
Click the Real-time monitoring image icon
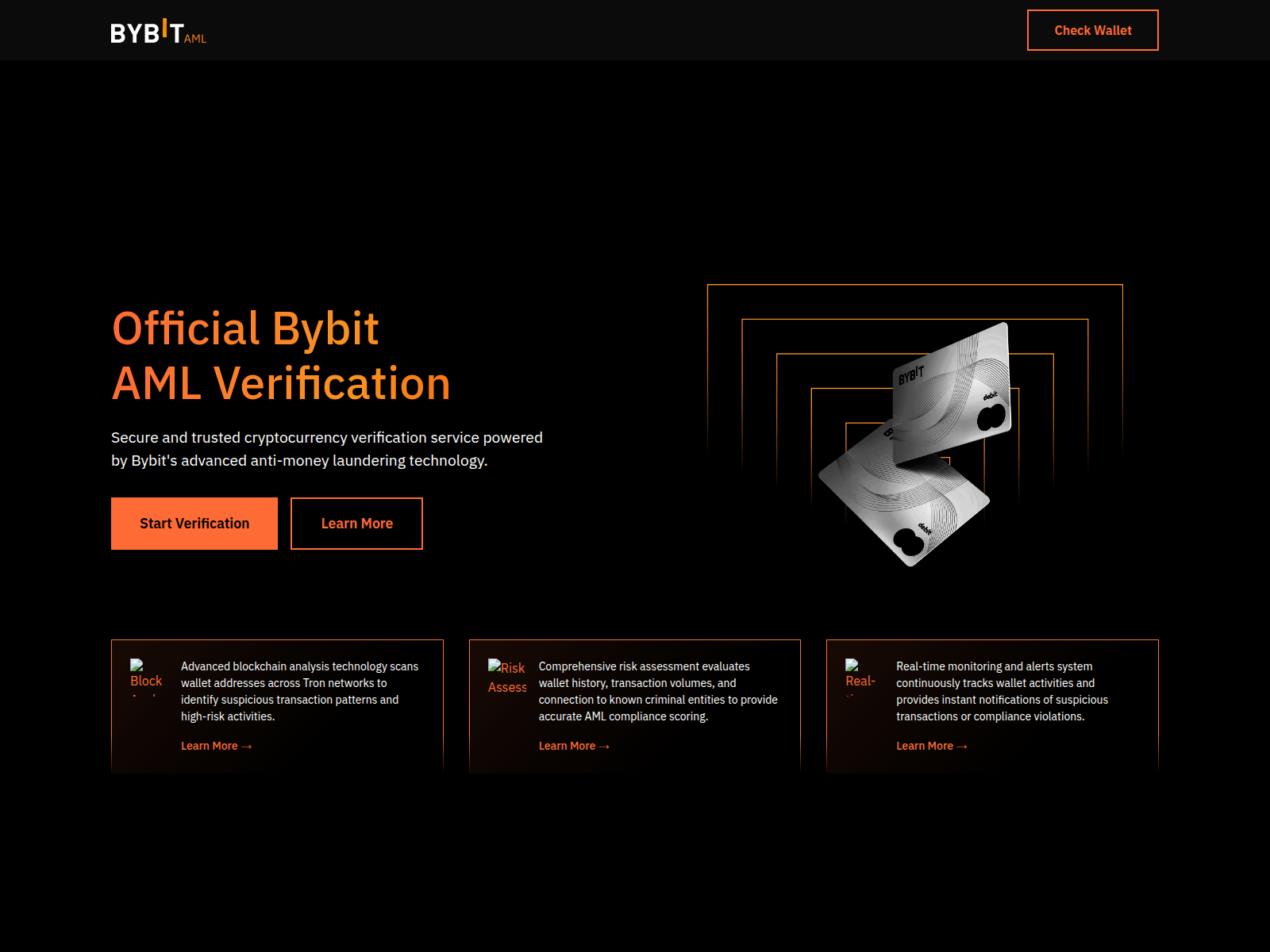point(861,677)
